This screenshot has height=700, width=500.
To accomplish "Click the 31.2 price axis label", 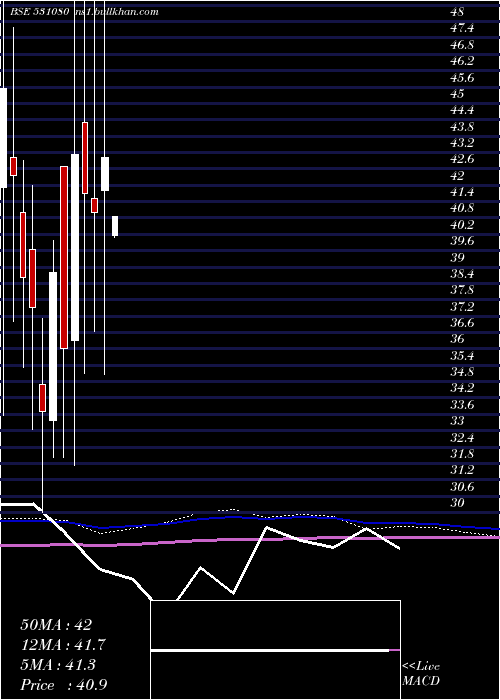I will click(x=462, y=470).
